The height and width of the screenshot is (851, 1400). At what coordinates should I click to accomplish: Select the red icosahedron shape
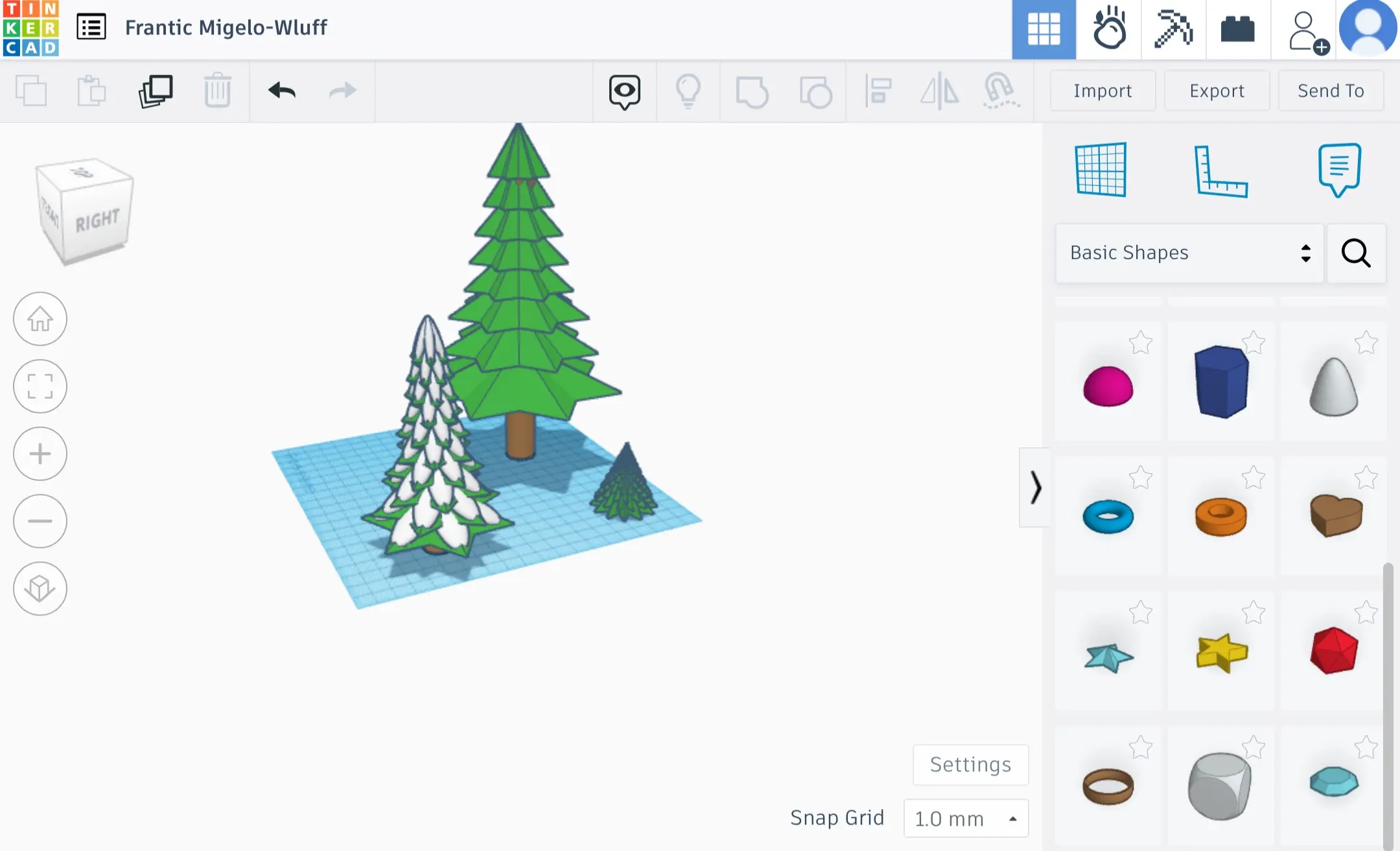(1333, 651)
